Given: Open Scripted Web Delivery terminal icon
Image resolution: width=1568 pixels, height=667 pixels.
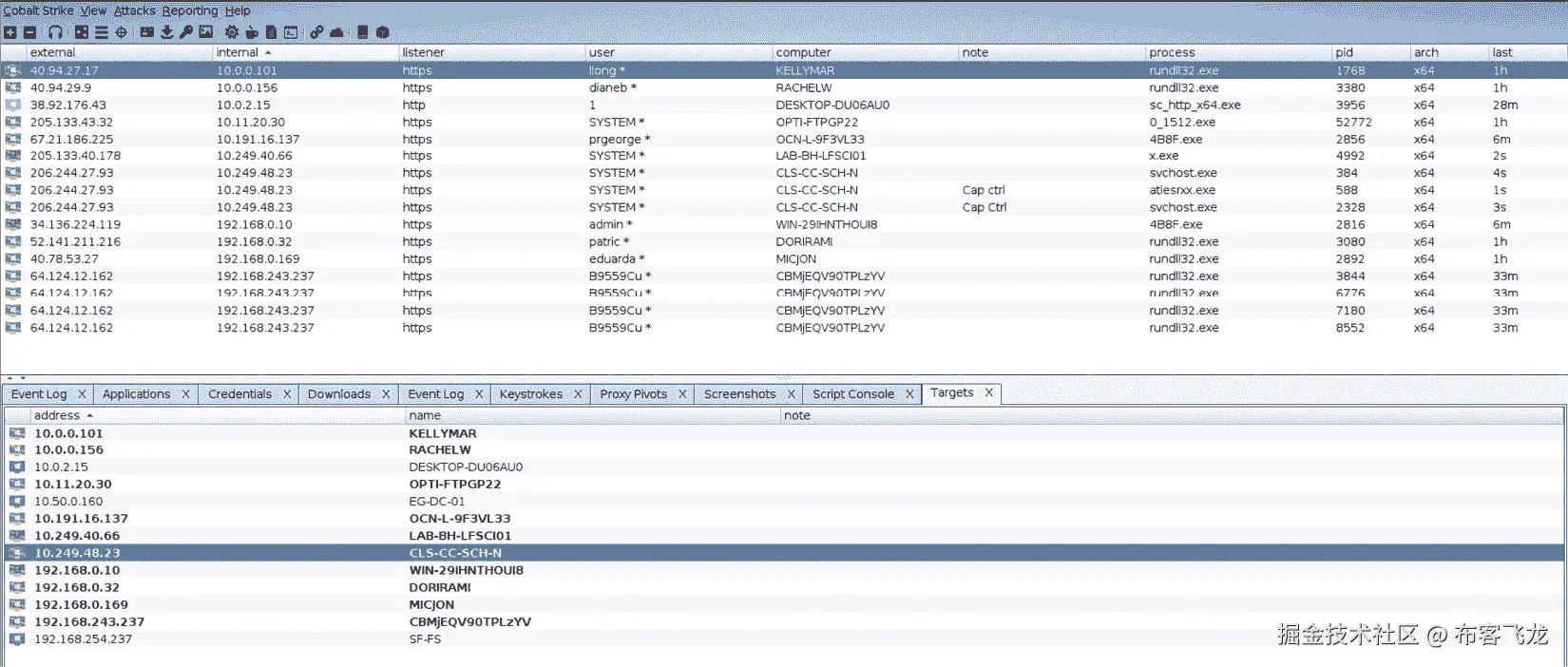Looking at the screenshot, I should tap(291, 32).
